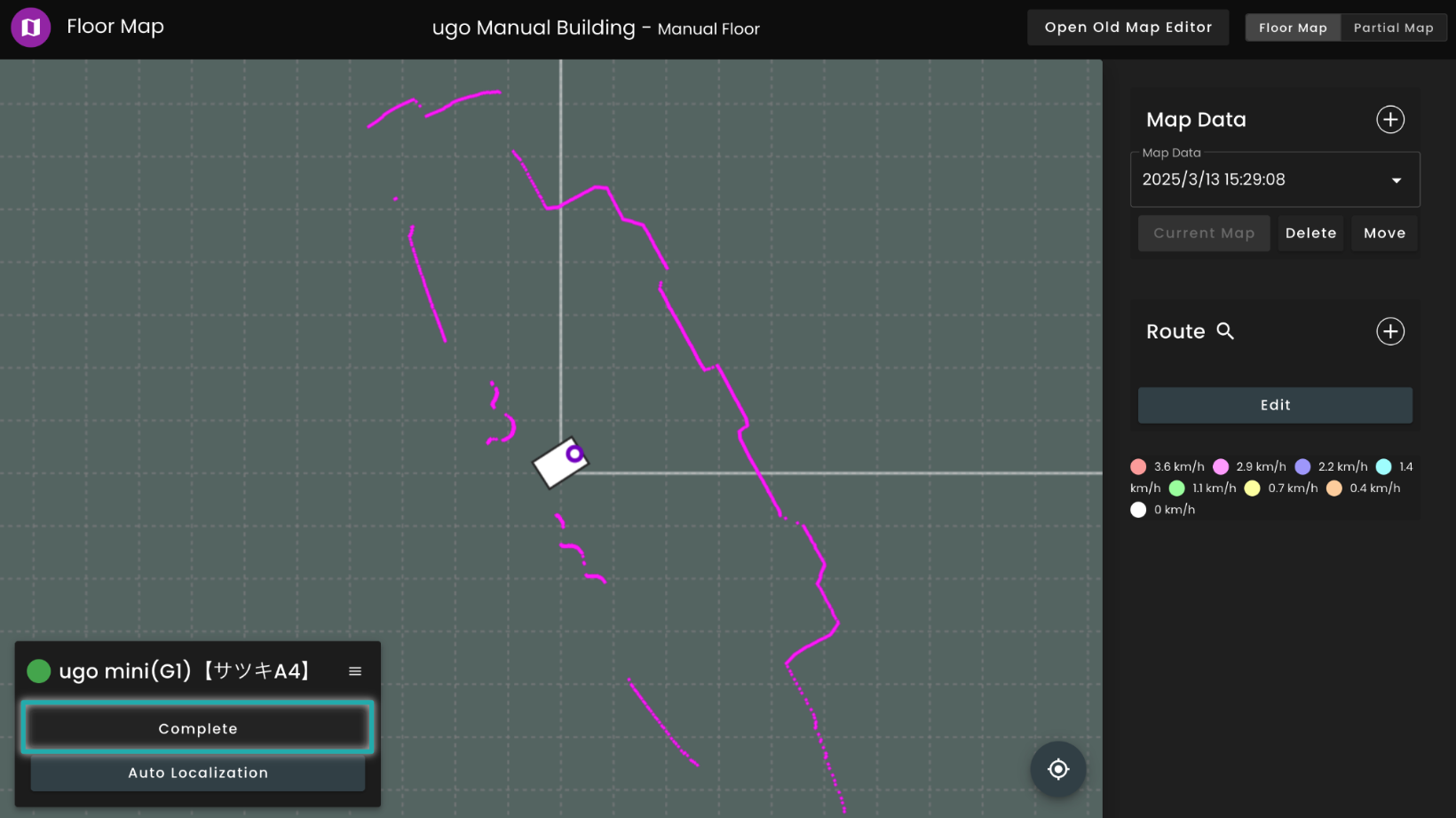Click the robot localization crosshair icon
Screen dimensions: 1456x818
(1058, 769)
